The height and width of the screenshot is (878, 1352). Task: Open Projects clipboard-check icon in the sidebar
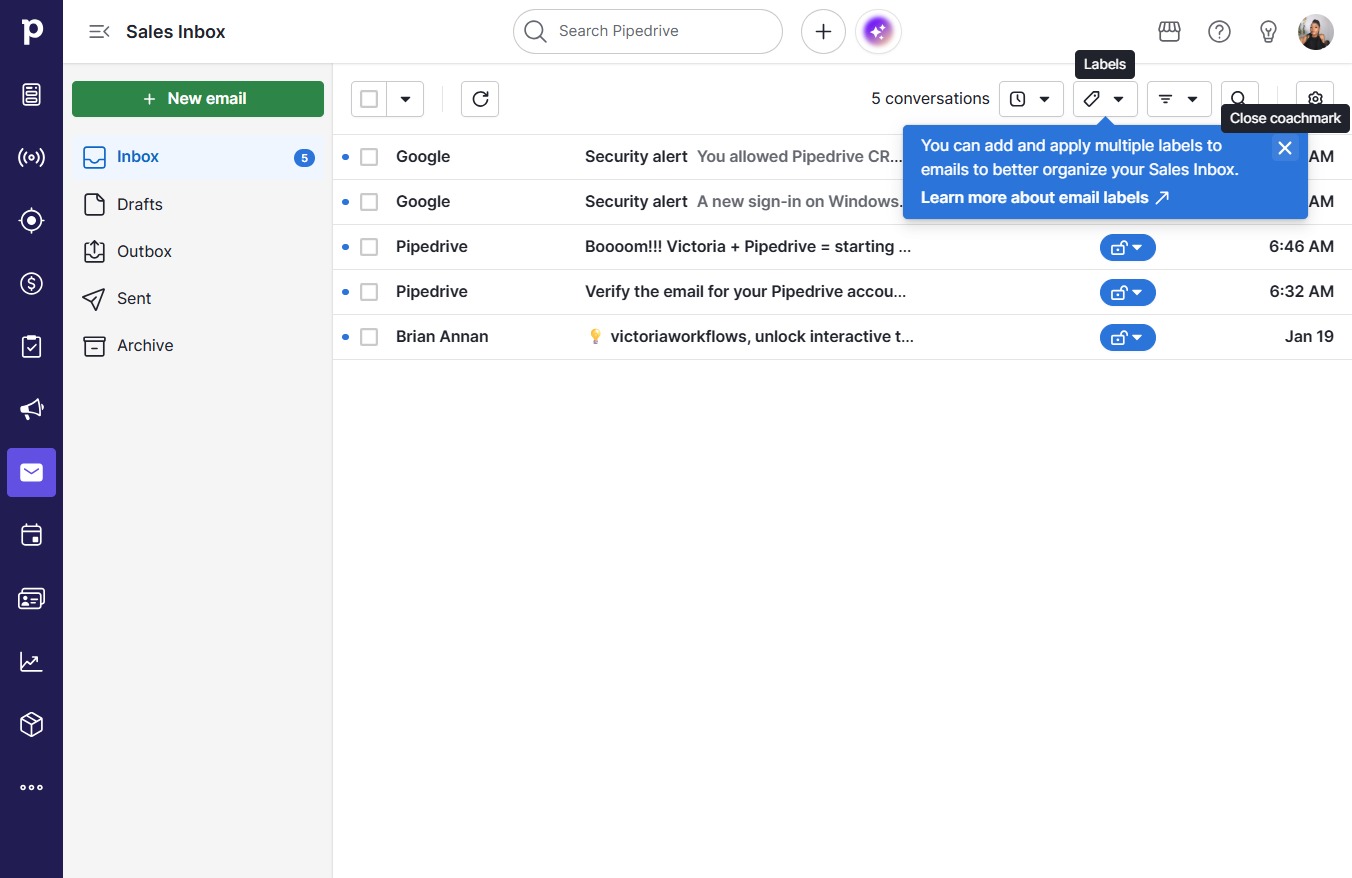pyautogui.click(x=31, y=347)
